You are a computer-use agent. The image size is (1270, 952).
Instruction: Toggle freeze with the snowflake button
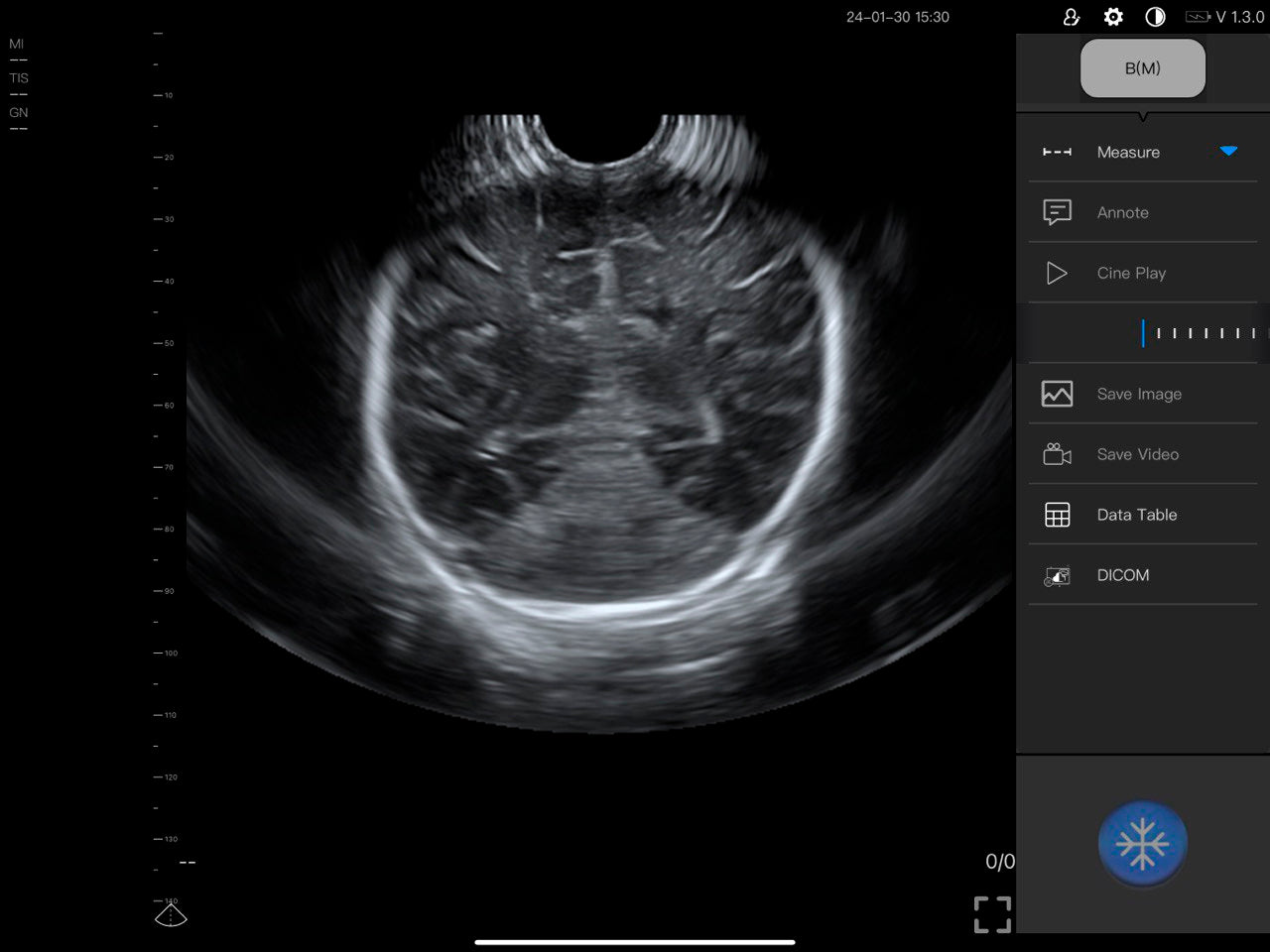(1142, 844)
